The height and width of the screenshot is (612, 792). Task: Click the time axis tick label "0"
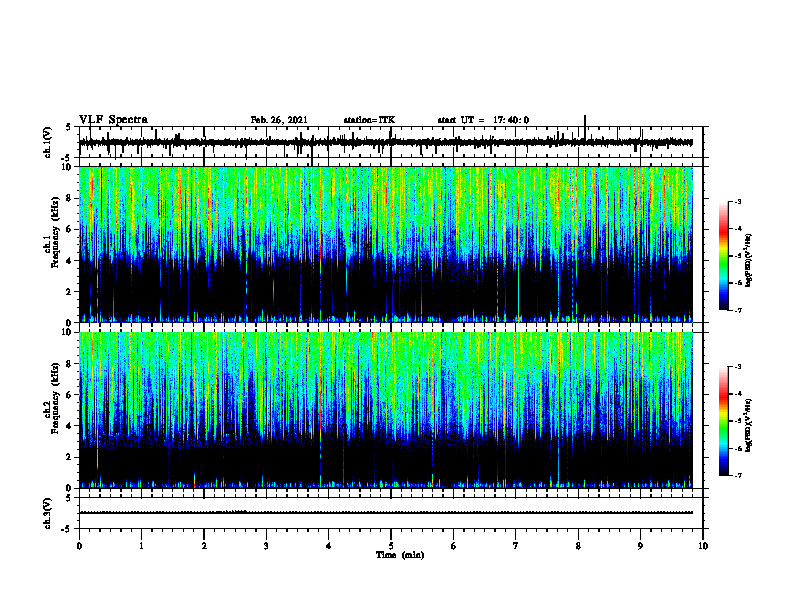79,546
